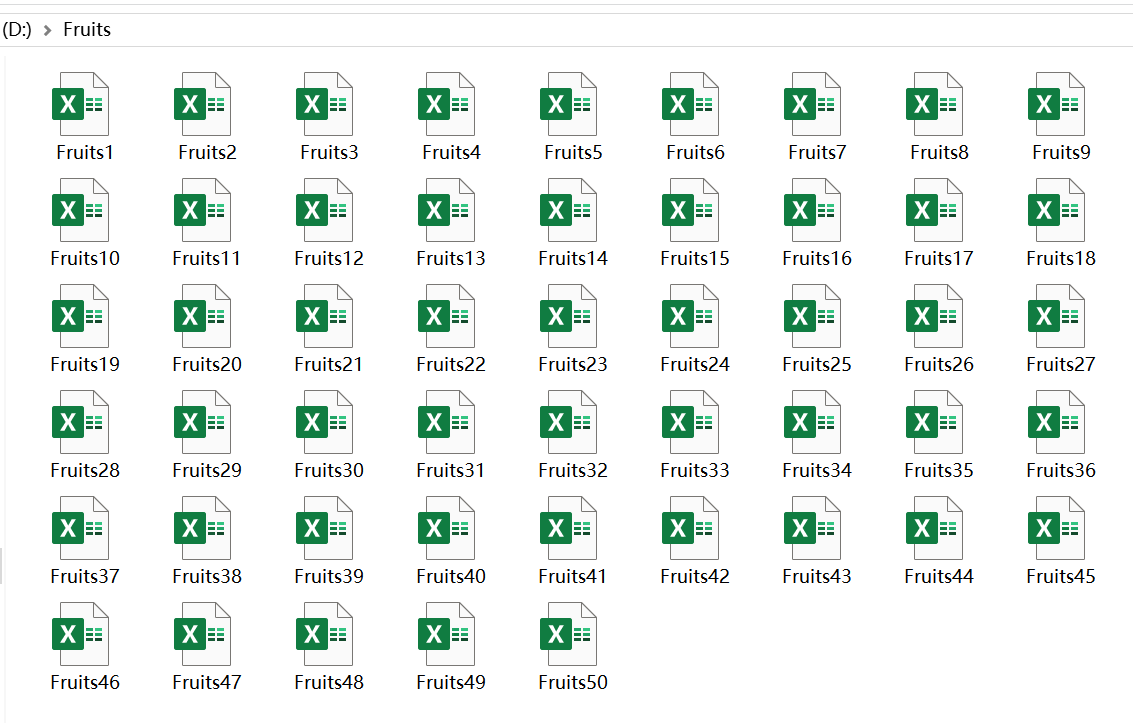The image size is (1133, 723).
Task: Select the Fruits9 Excel file icon
Action: coord(1056,104)
